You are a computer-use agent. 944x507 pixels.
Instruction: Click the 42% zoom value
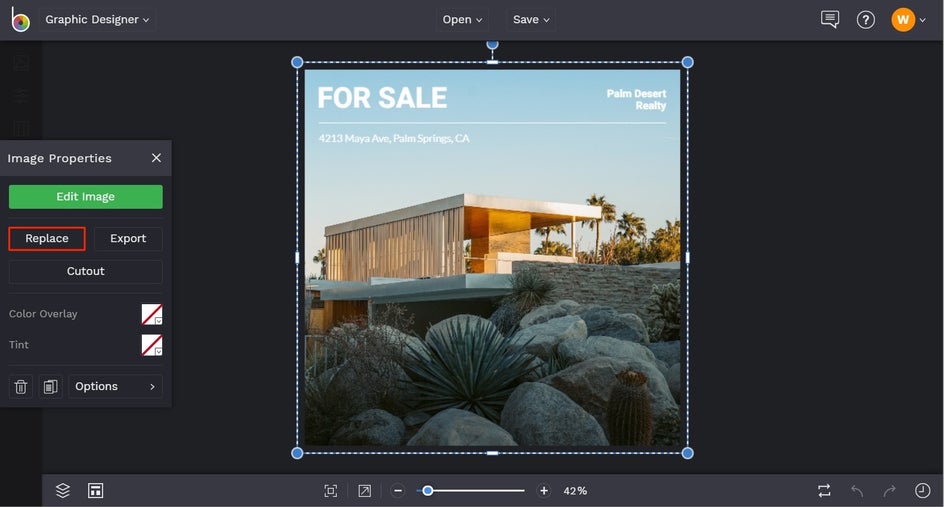point(575,491)
